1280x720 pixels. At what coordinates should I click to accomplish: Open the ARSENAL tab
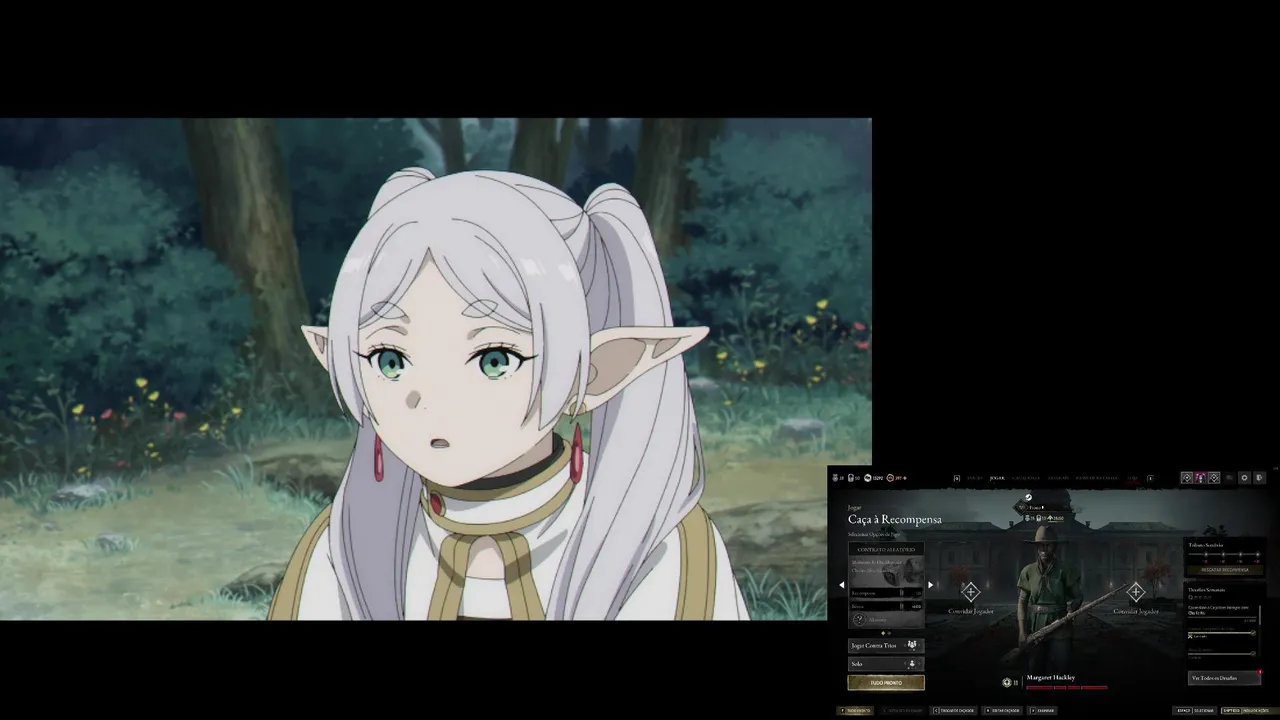click(1058, 478)
